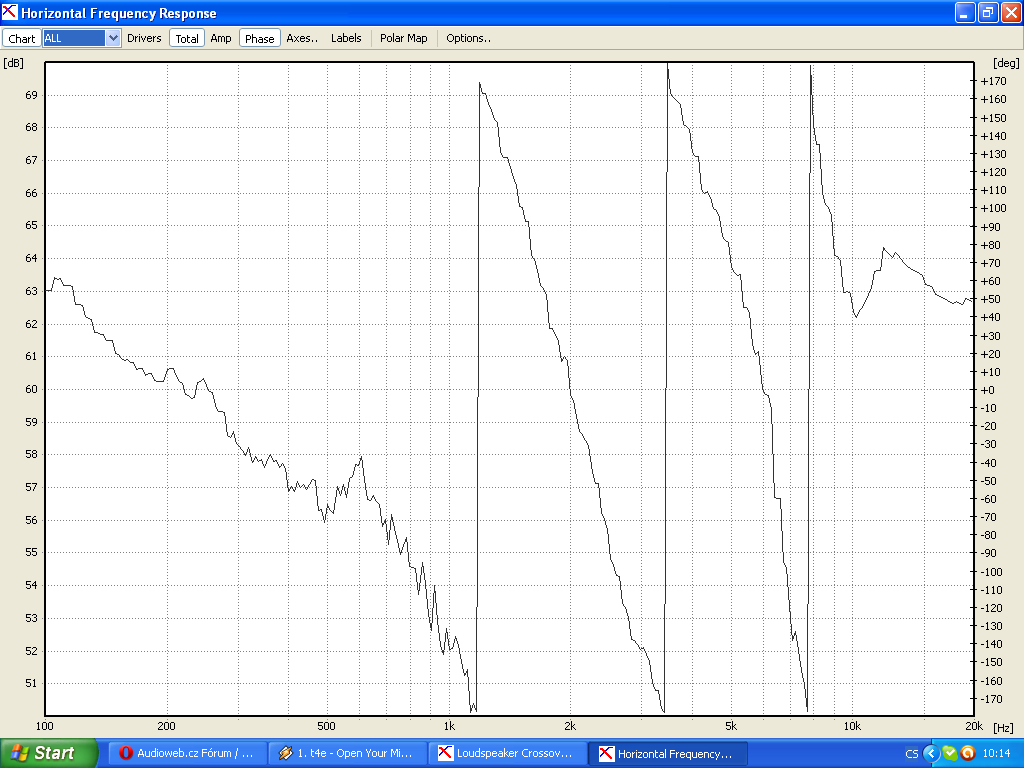The image size is (1024, 768).
Task: Click the [dB] axis unit label
Action: [14, 63]
